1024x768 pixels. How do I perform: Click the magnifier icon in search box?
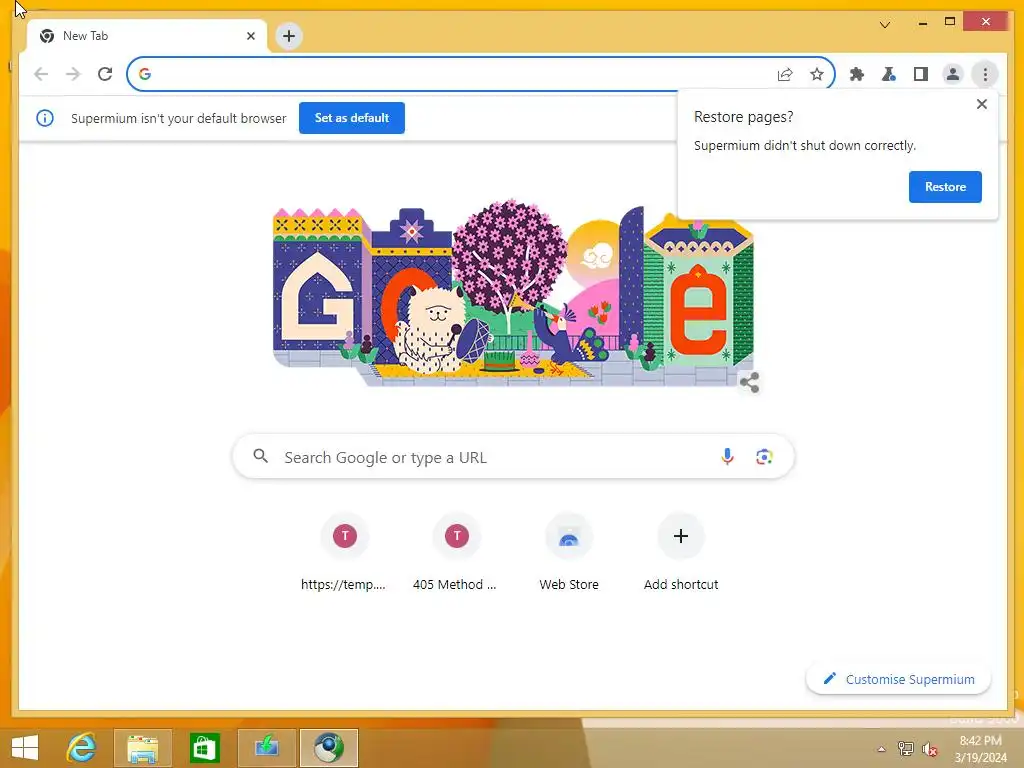(261, 456)
